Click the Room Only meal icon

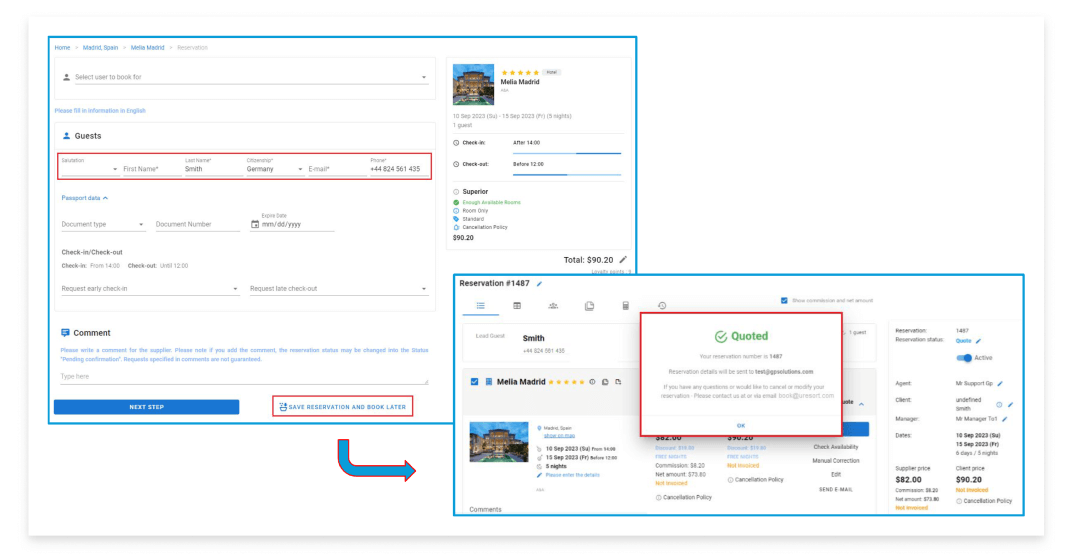tap(456, 211)
